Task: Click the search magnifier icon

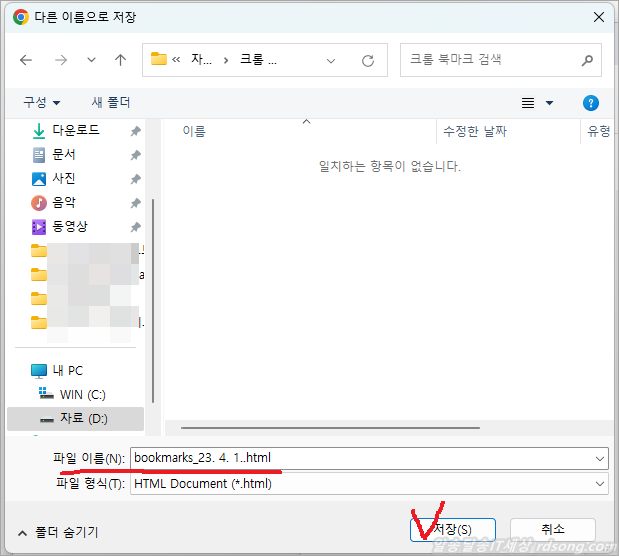Action: click(x=586, y=59)
